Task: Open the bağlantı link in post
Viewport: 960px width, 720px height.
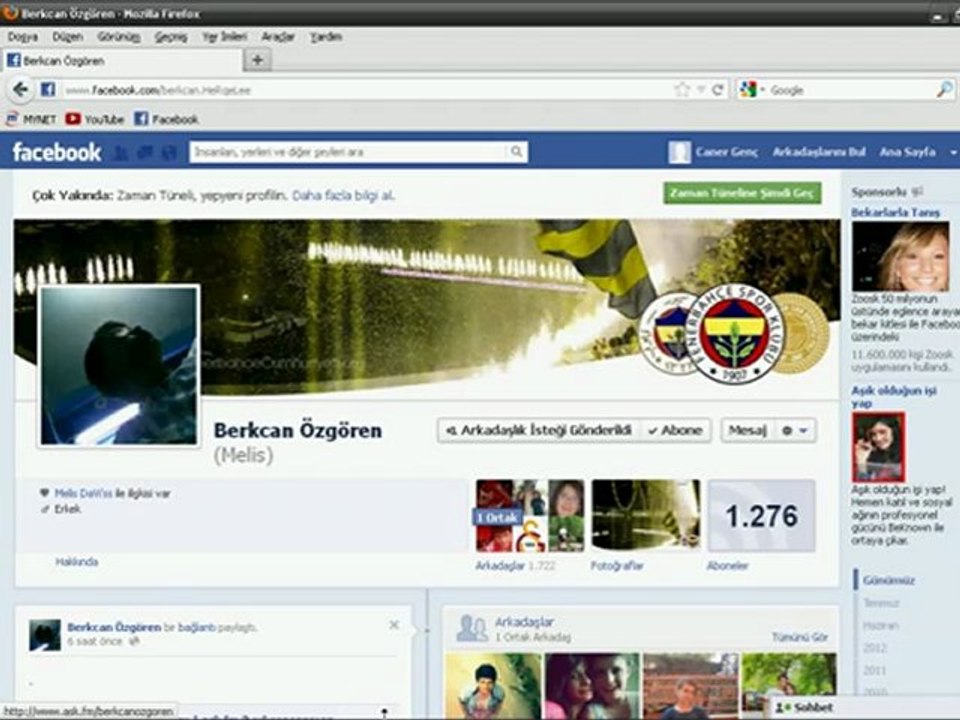Action: 196,627
